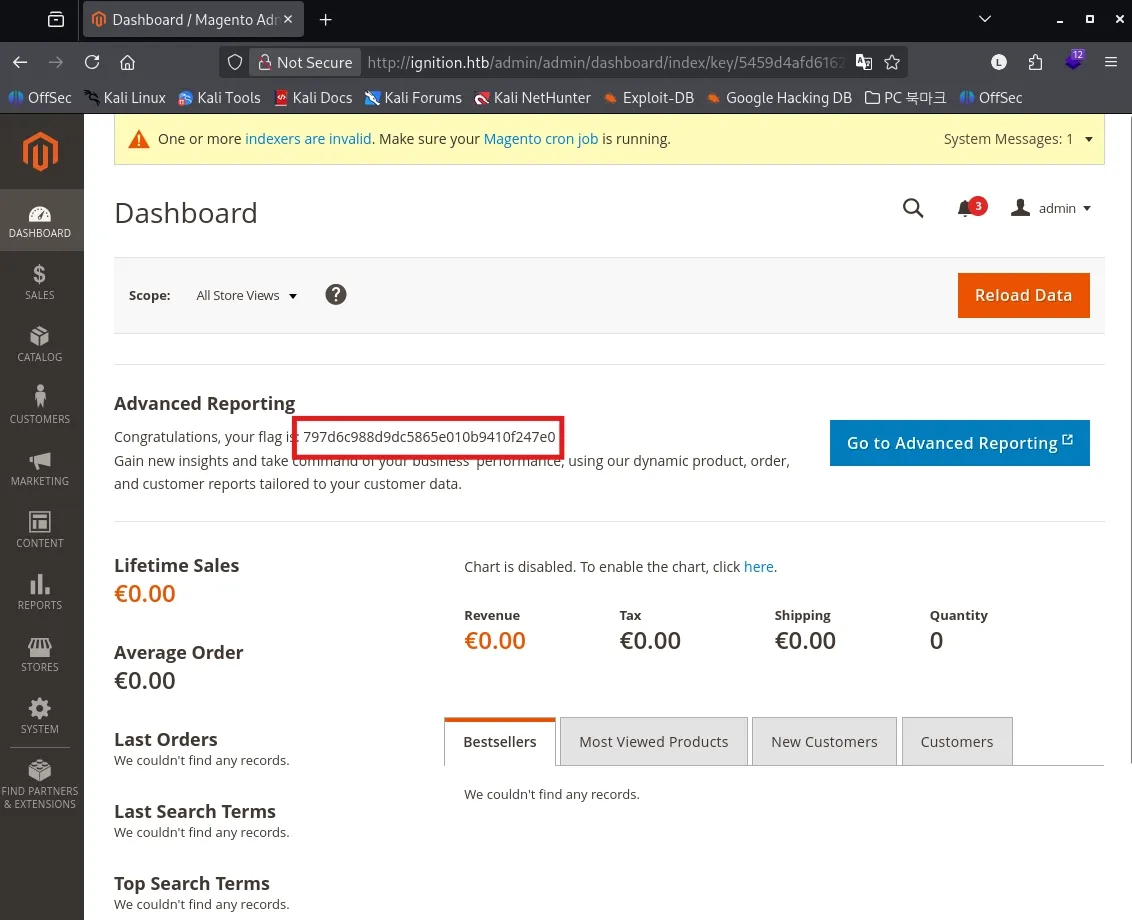The image size is (1132, 920).
Task: Open the Reports menu in sidebar
Action: [40, 592]
